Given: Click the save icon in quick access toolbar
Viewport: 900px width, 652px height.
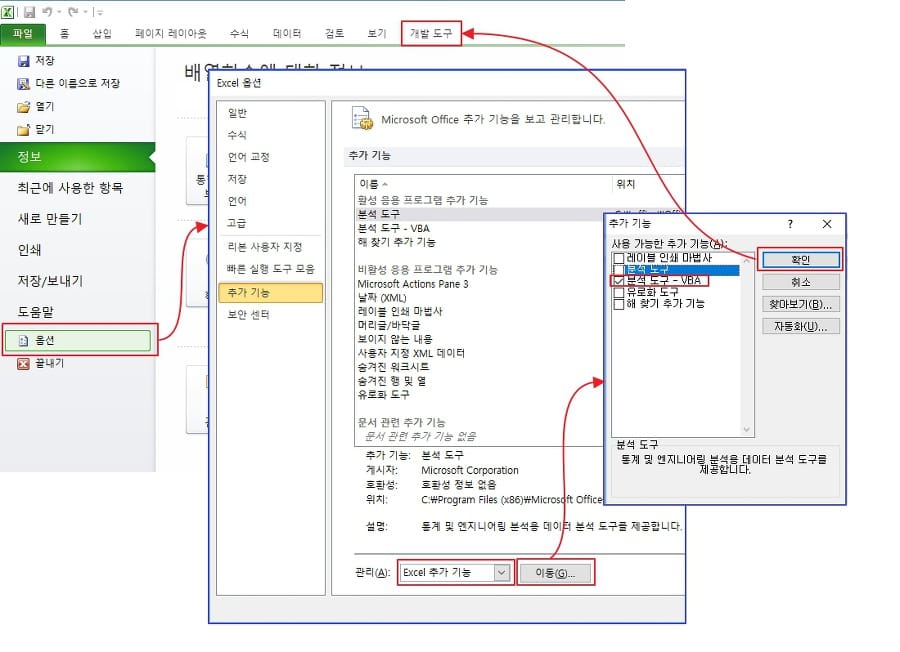Looking at the screenshot, I should click(29, 11).
